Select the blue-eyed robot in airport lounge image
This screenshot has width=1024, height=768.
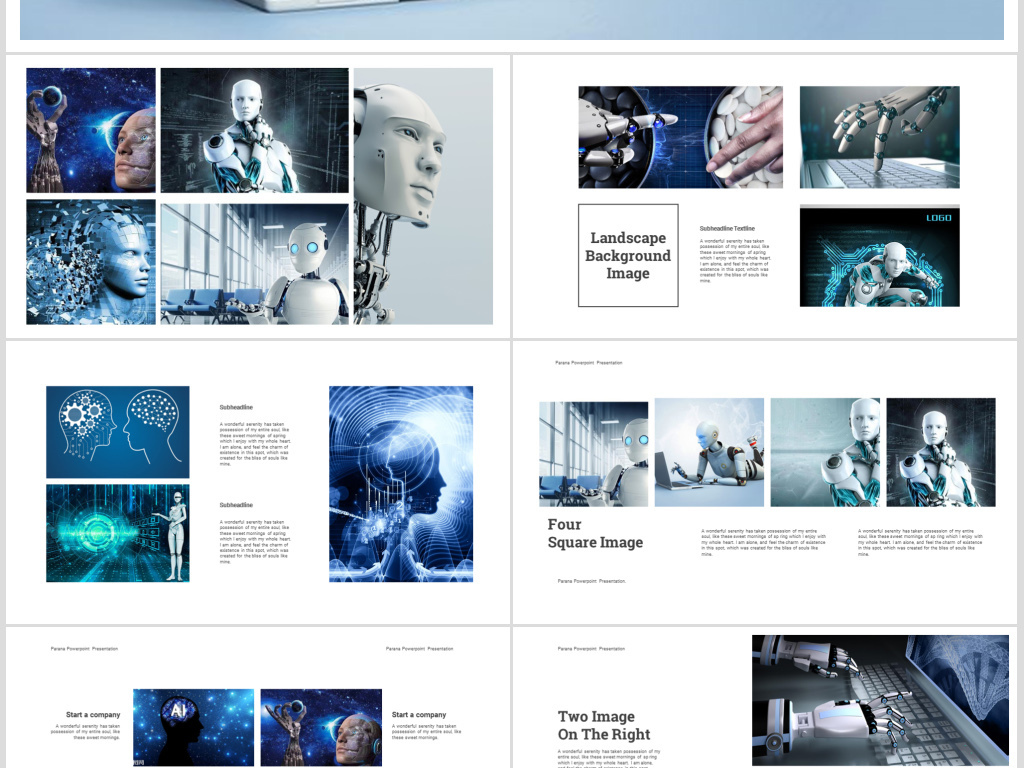(253, 261)
